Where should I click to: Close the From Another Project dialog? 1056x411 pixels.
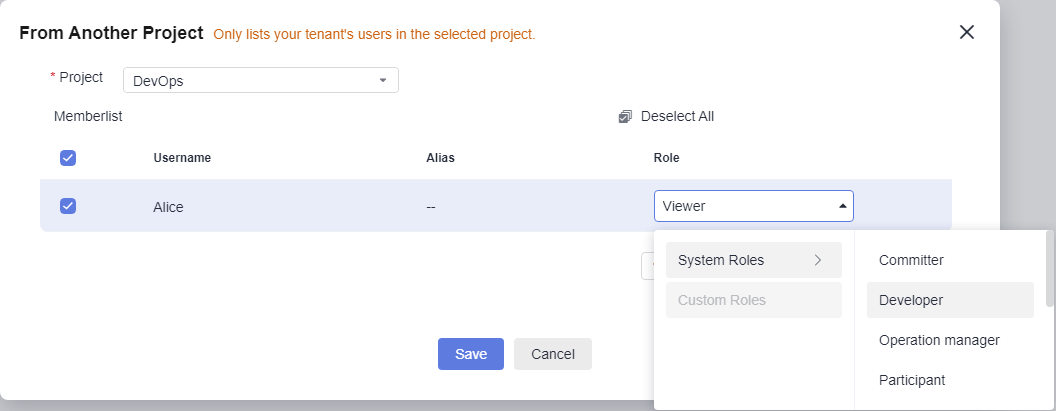click(966, 32)
